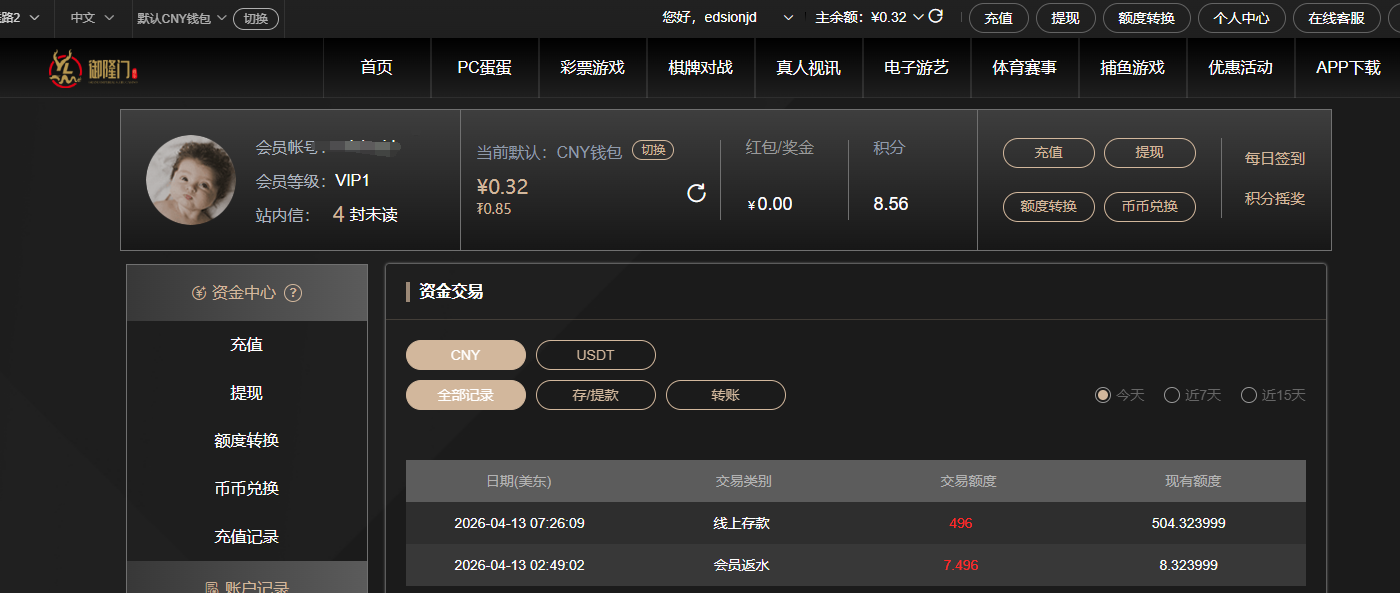Open the 中文 language dropdown
The width and height of the screenshot is (1400, 593).
point(92,18)
